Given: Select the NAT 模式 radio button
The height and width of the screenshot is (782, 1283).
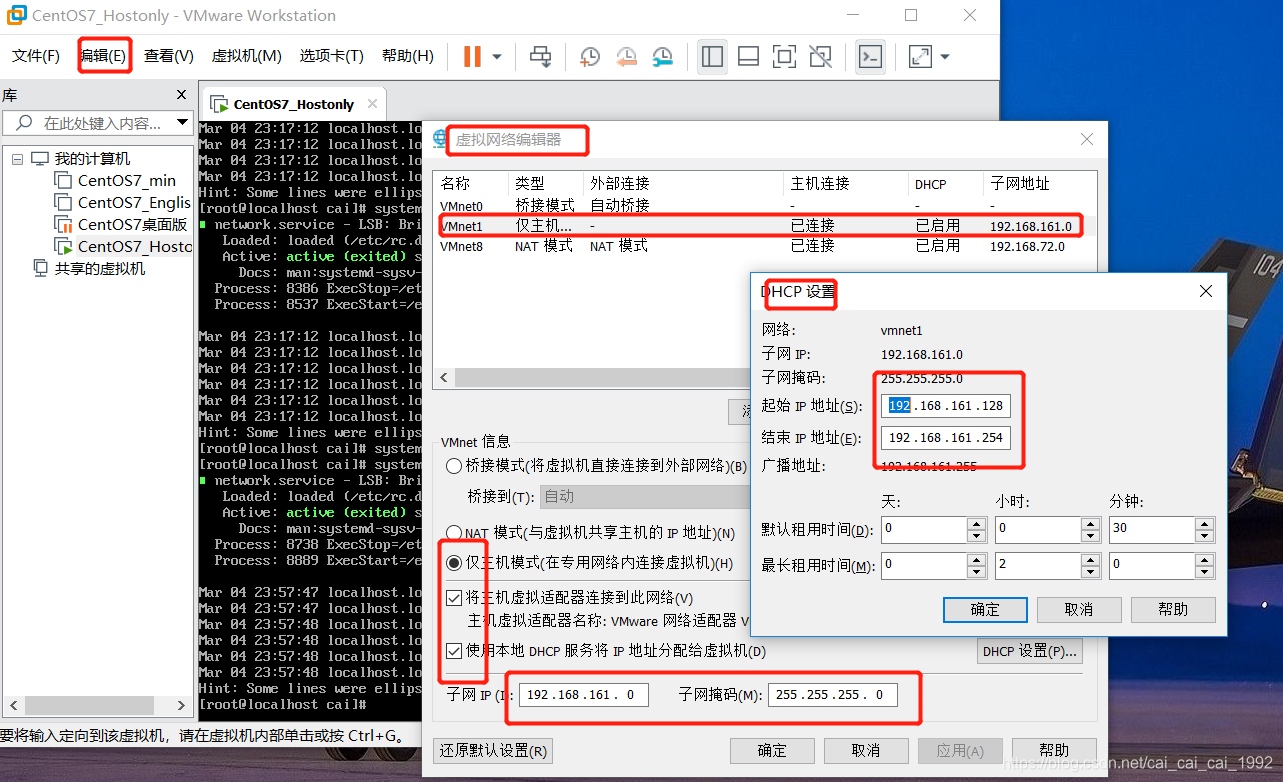Looking at the screenshot, I should coord(454,534).
